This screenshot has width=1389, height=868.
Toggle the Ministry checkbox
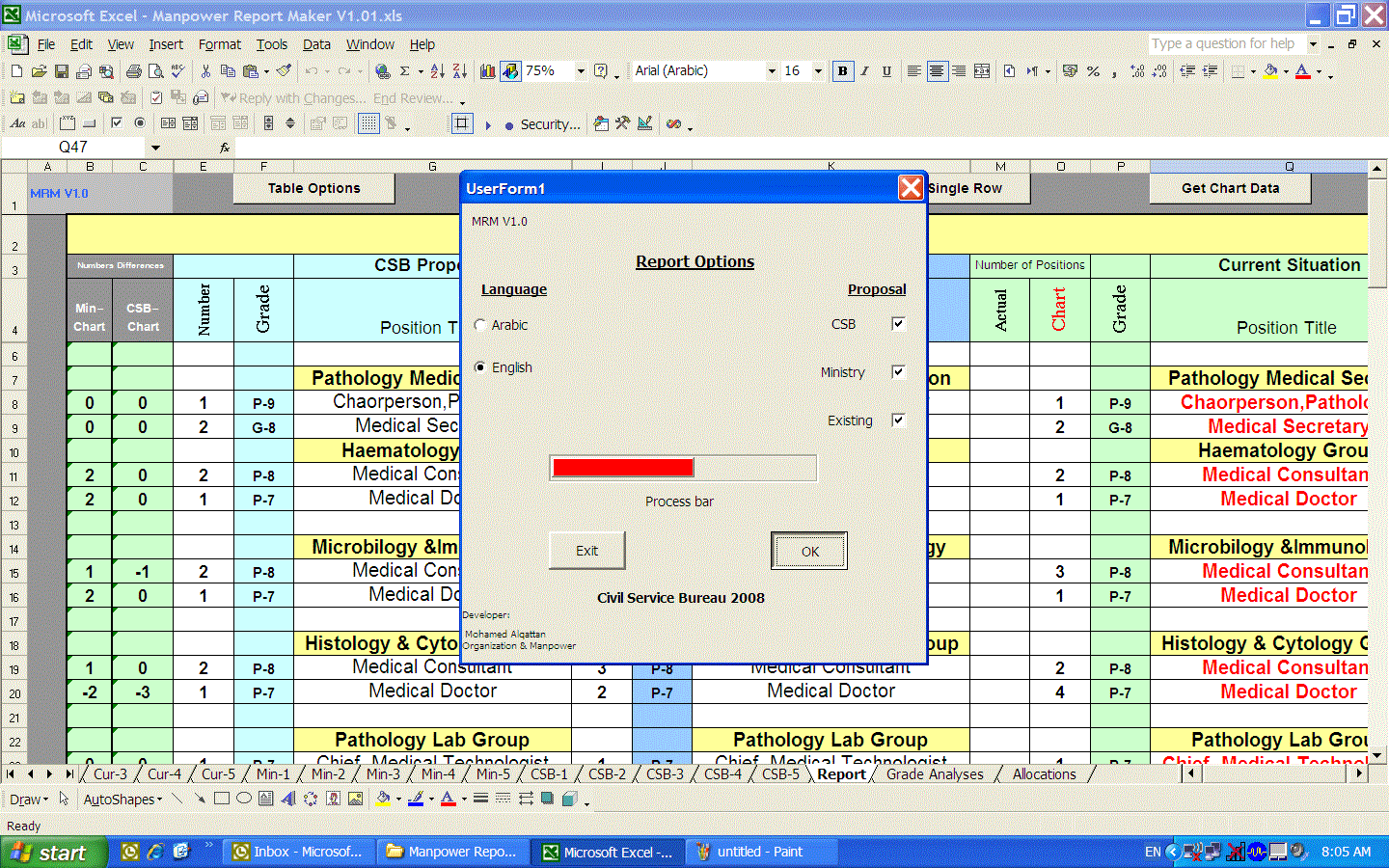pyautogui.click(x=898, y=372)
